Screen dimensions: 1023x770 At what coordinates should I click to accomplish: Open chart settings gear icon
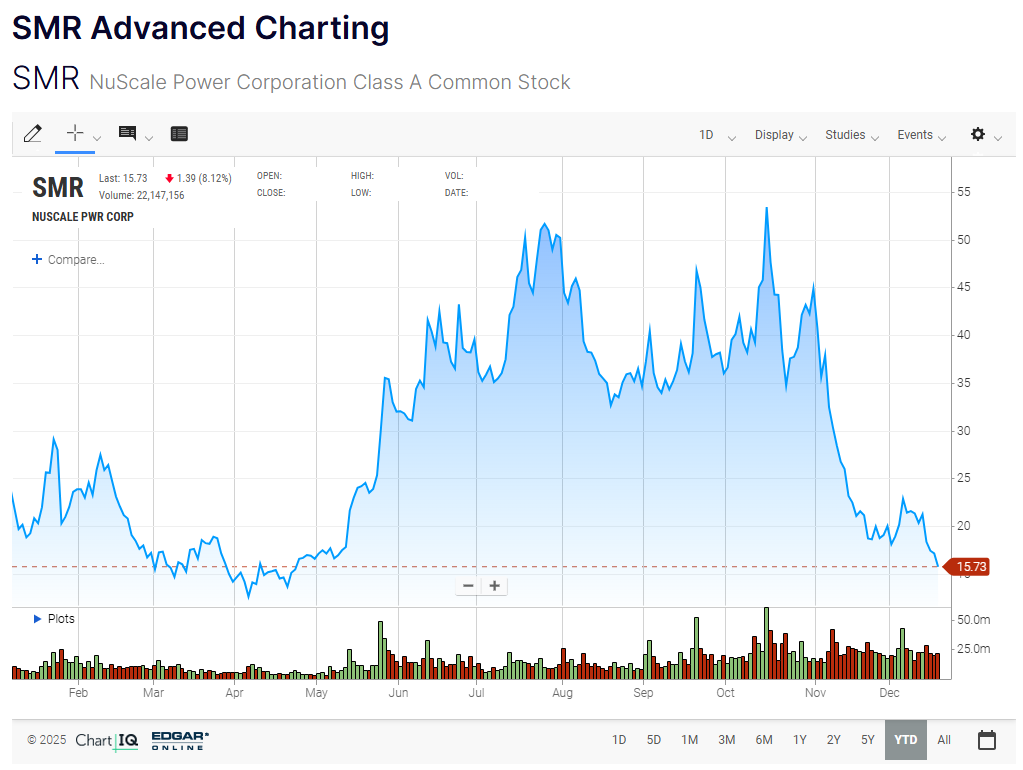point(978,135)
